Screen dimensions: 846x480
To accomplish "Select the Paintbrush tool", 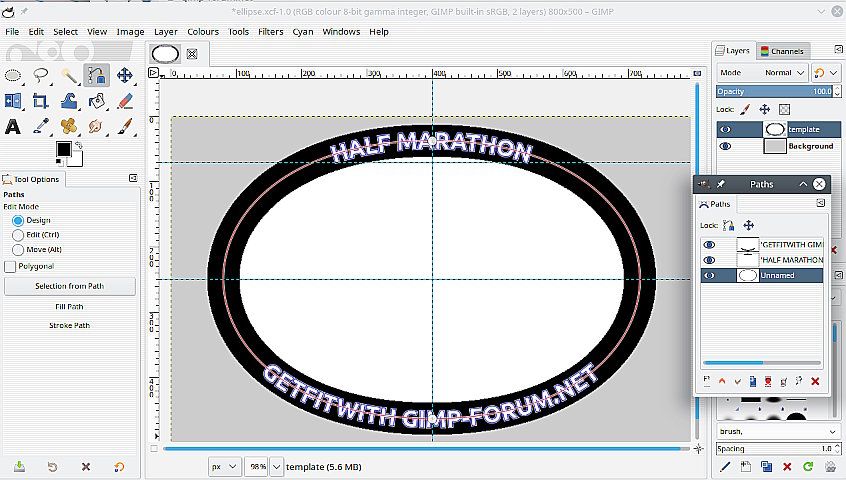I will tap(125, 126).
